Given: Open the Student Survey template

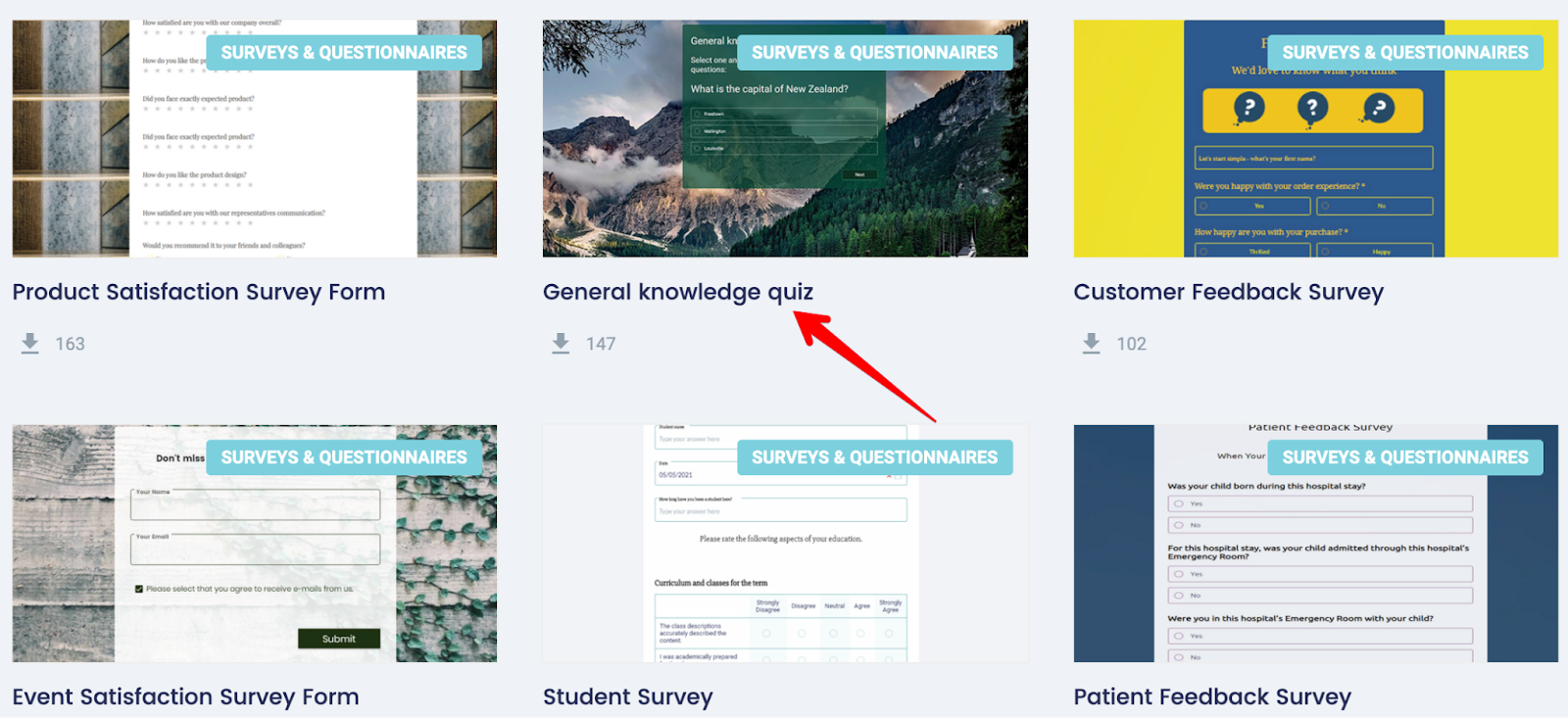Looking at the screenshot, I should pos(627,696).
